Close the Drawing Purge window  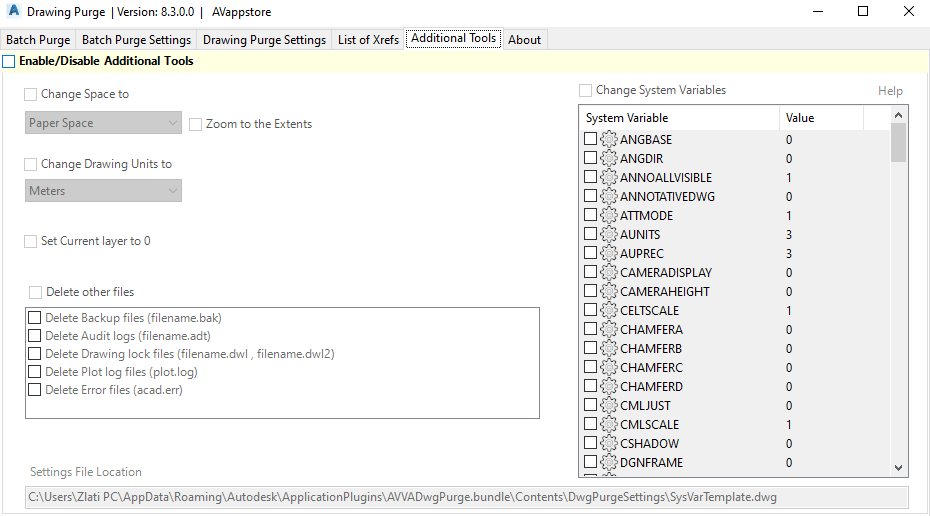tap(909, 11)
